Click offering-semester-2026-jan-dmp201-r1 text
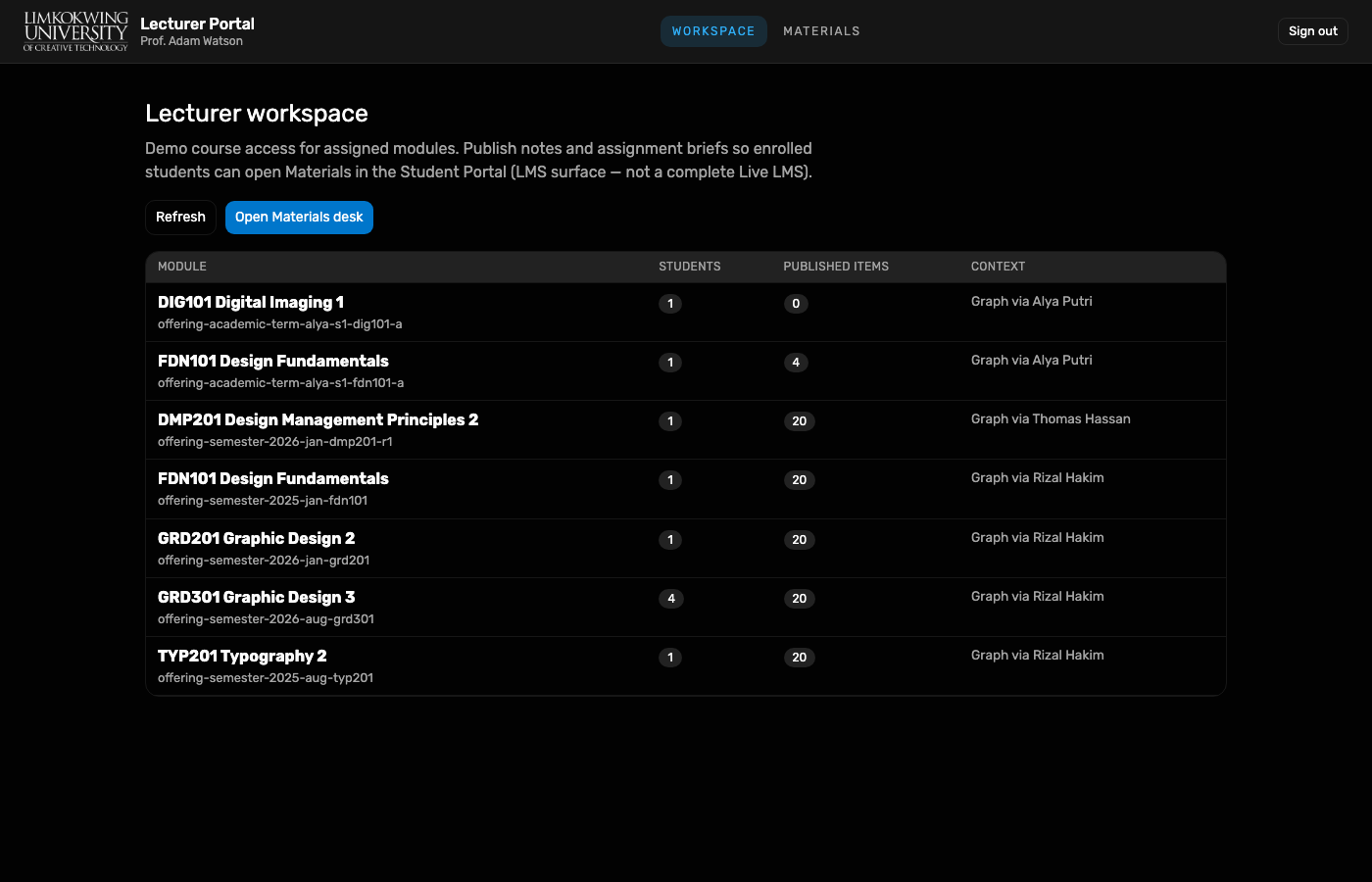This screenshot has height=882, width=1372. [x=275, y=442]
